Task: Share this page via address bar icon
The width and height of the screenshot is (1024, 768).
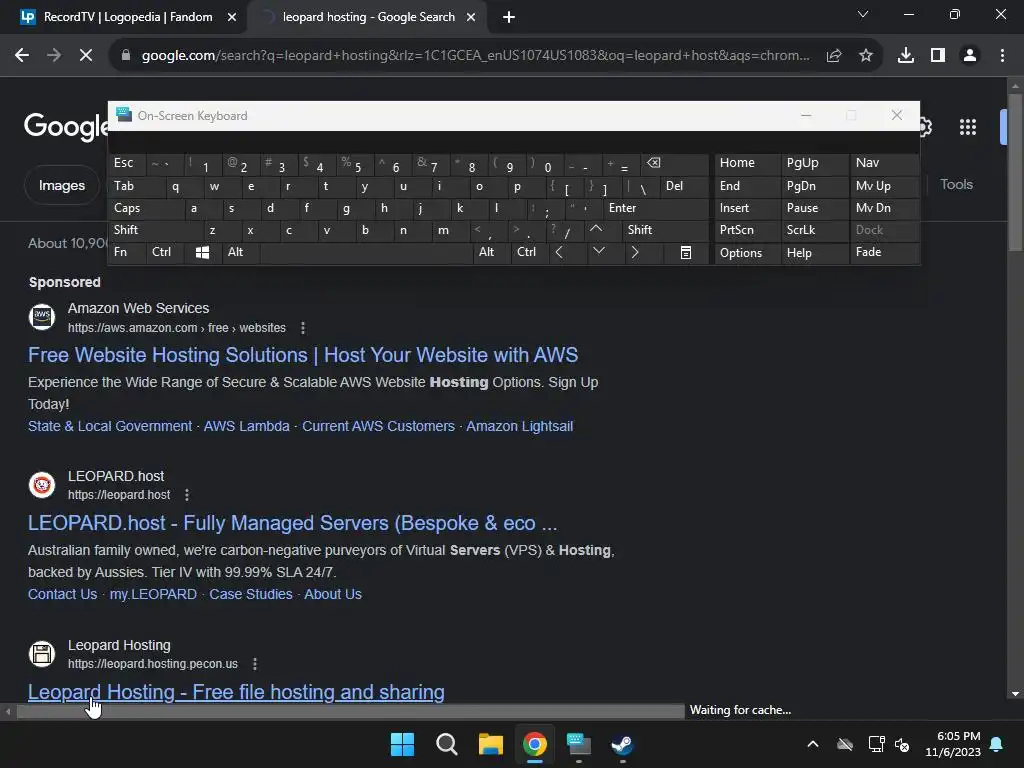Action: pyautogui.click(x=834, y=56)
